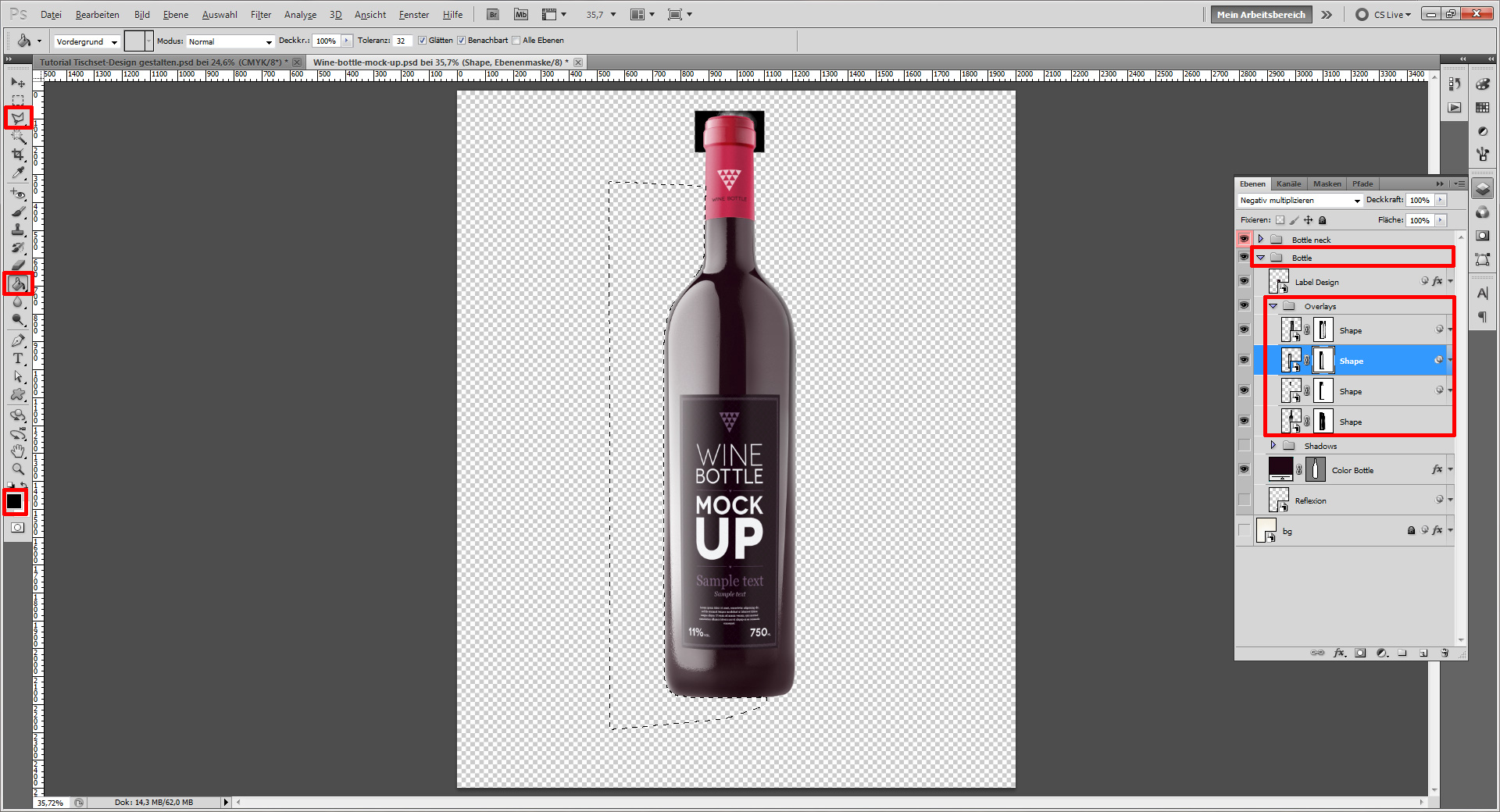Screen dimensions: 1500x812
Task: Click the Mein Arbeitsbereich button
Action: click(1260, 14)
